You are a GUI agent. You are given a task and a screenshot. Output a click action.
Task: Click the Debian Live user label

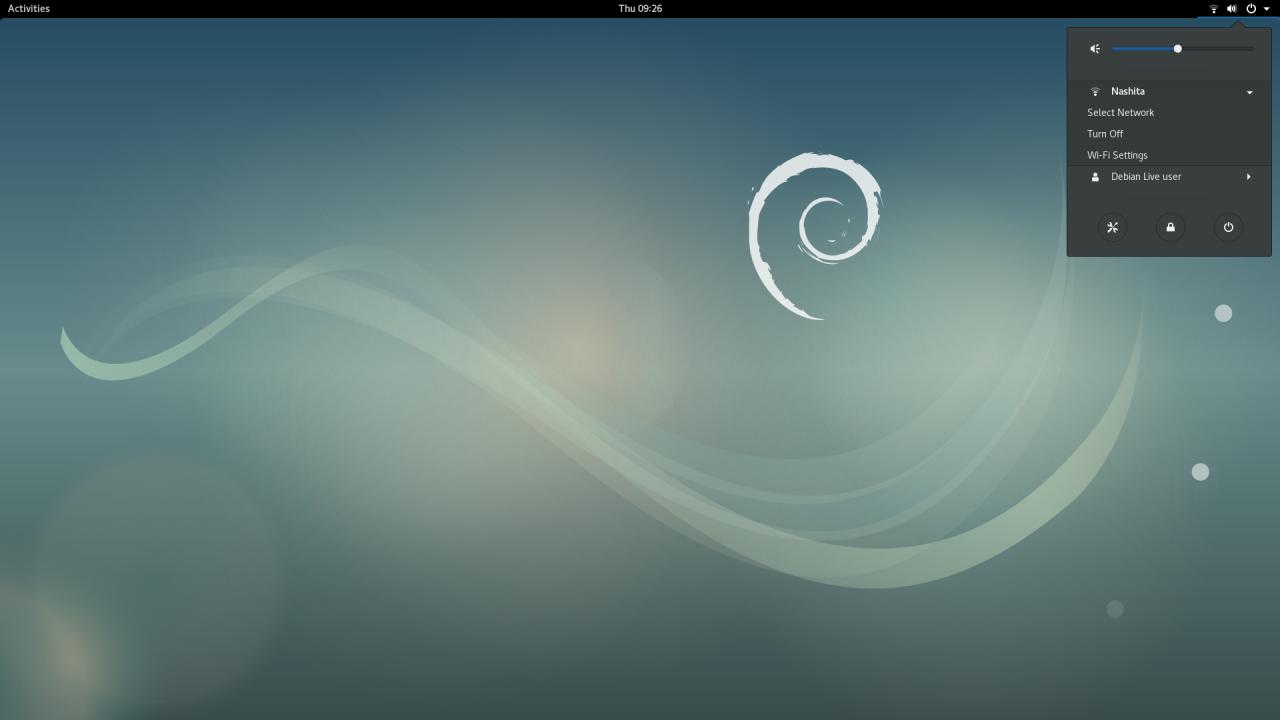(x=1146, y=177)
